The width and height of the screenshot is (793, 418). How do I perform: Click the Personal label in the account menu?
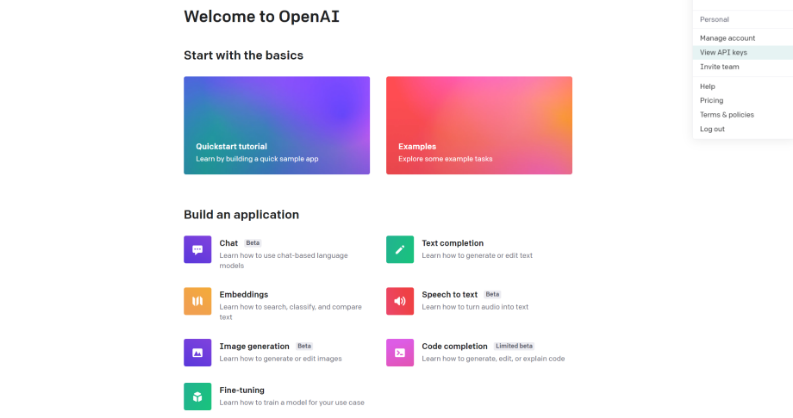click(x=714, y=20)
